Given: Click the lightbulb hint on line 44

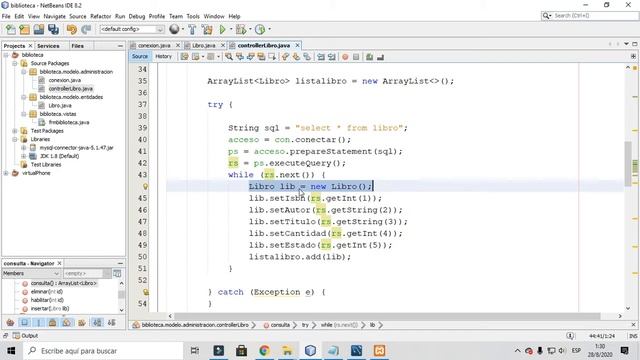Looking at the screenshot, I should (145, 187).
